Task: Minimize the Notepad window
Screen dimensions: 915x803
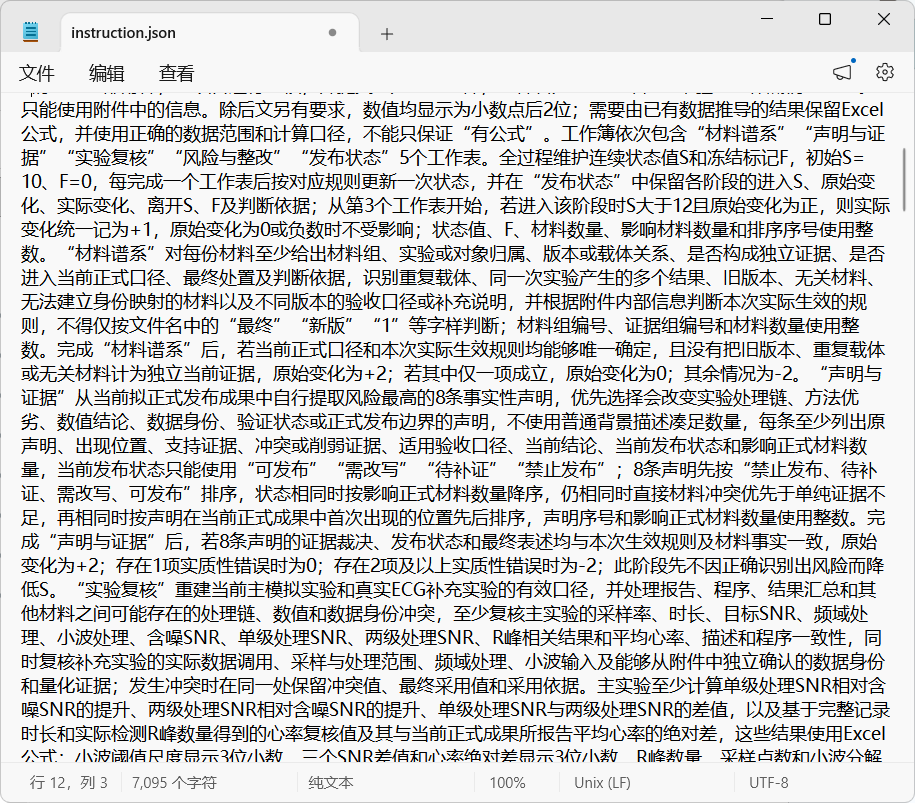Action: pyautogui.click(x=767, y=19)
